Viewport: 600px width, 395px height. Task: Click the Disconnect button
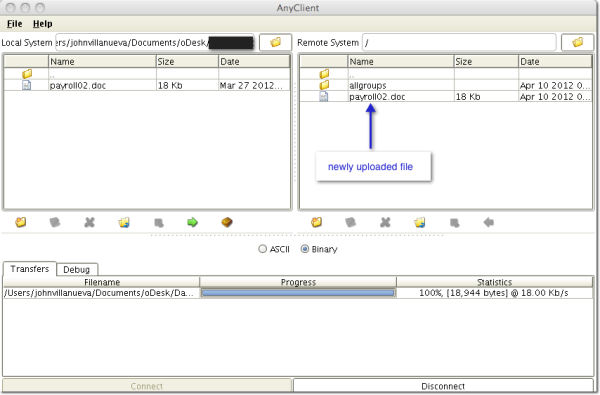pyautogui.click(x=443, y=386)
